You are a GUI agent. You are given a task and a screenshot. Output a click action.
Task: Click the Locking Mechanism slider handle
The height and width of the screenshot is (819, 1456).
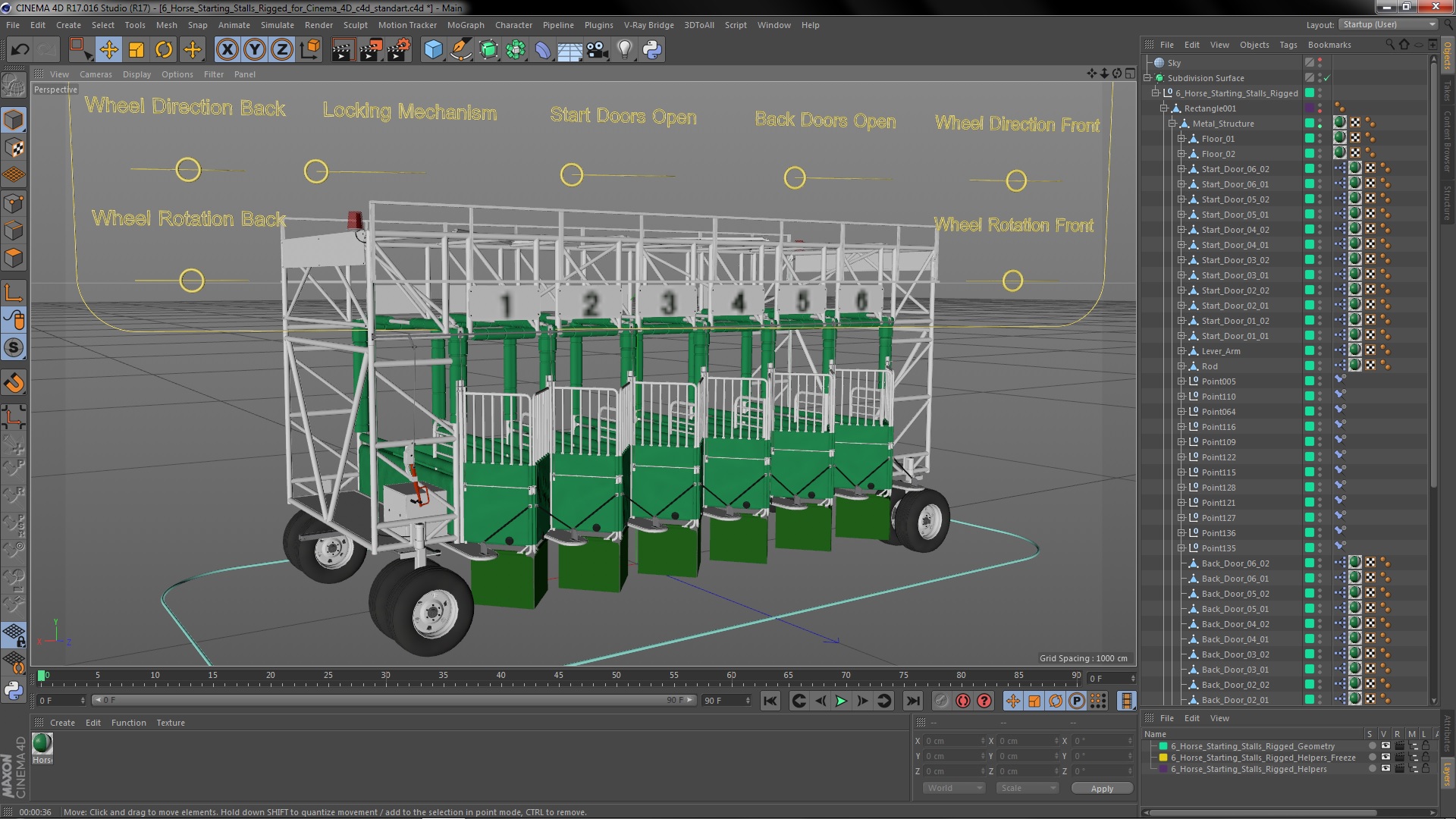316,171
